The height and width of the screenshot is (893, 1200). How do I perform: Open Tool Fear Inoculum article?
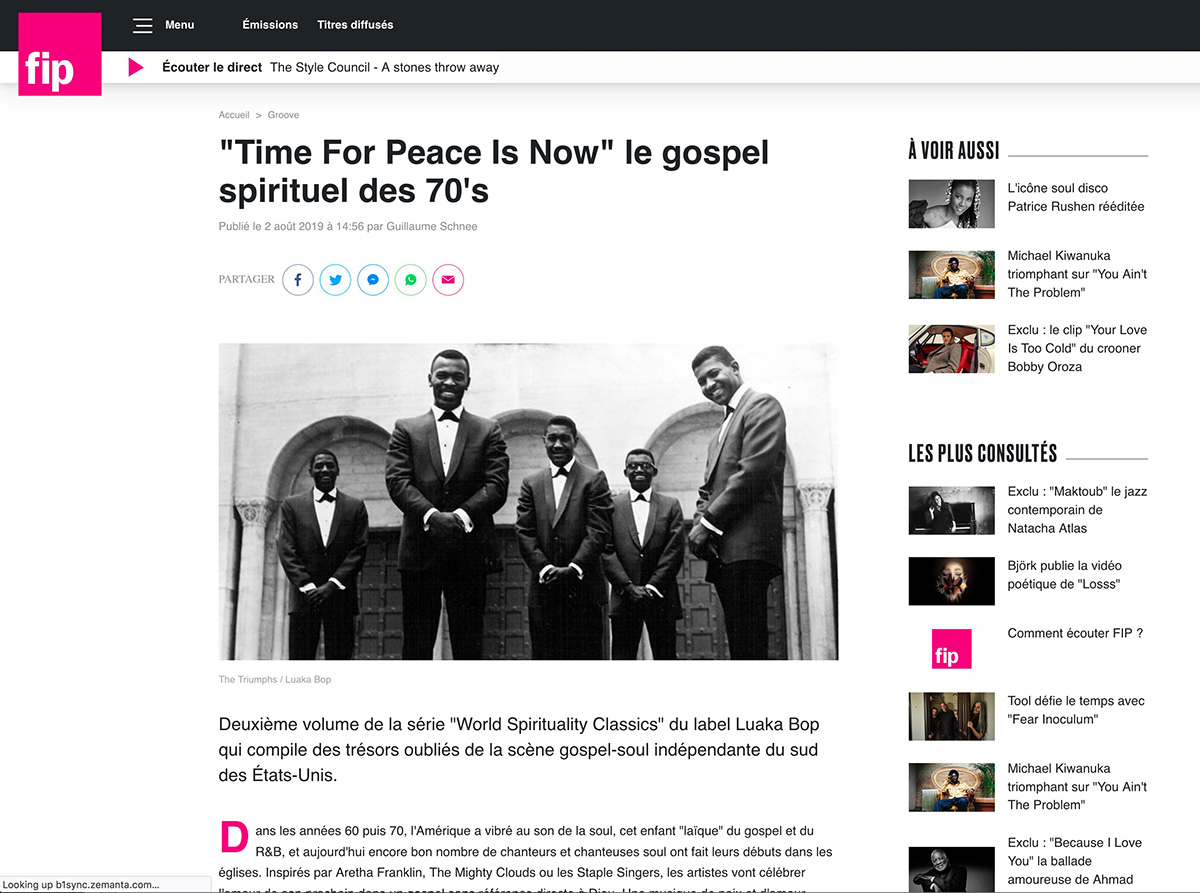click(x=1076, y=710)
